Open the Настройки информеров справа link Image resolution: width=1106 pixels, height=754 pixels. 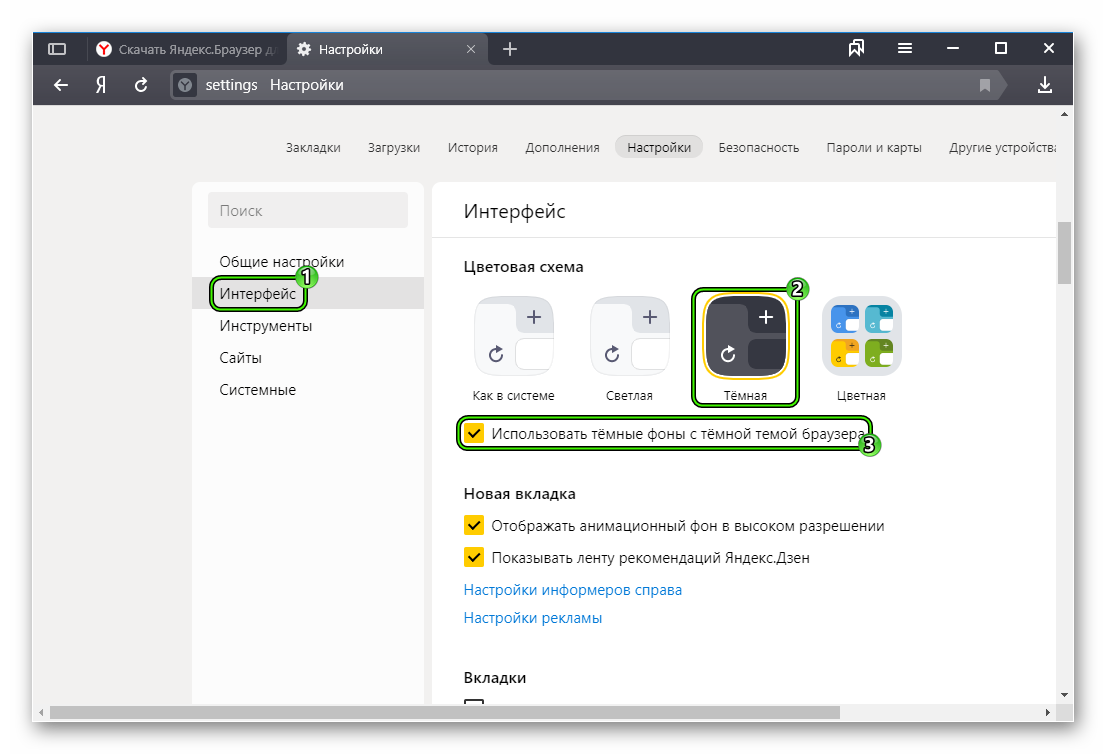tap(573, 590)
